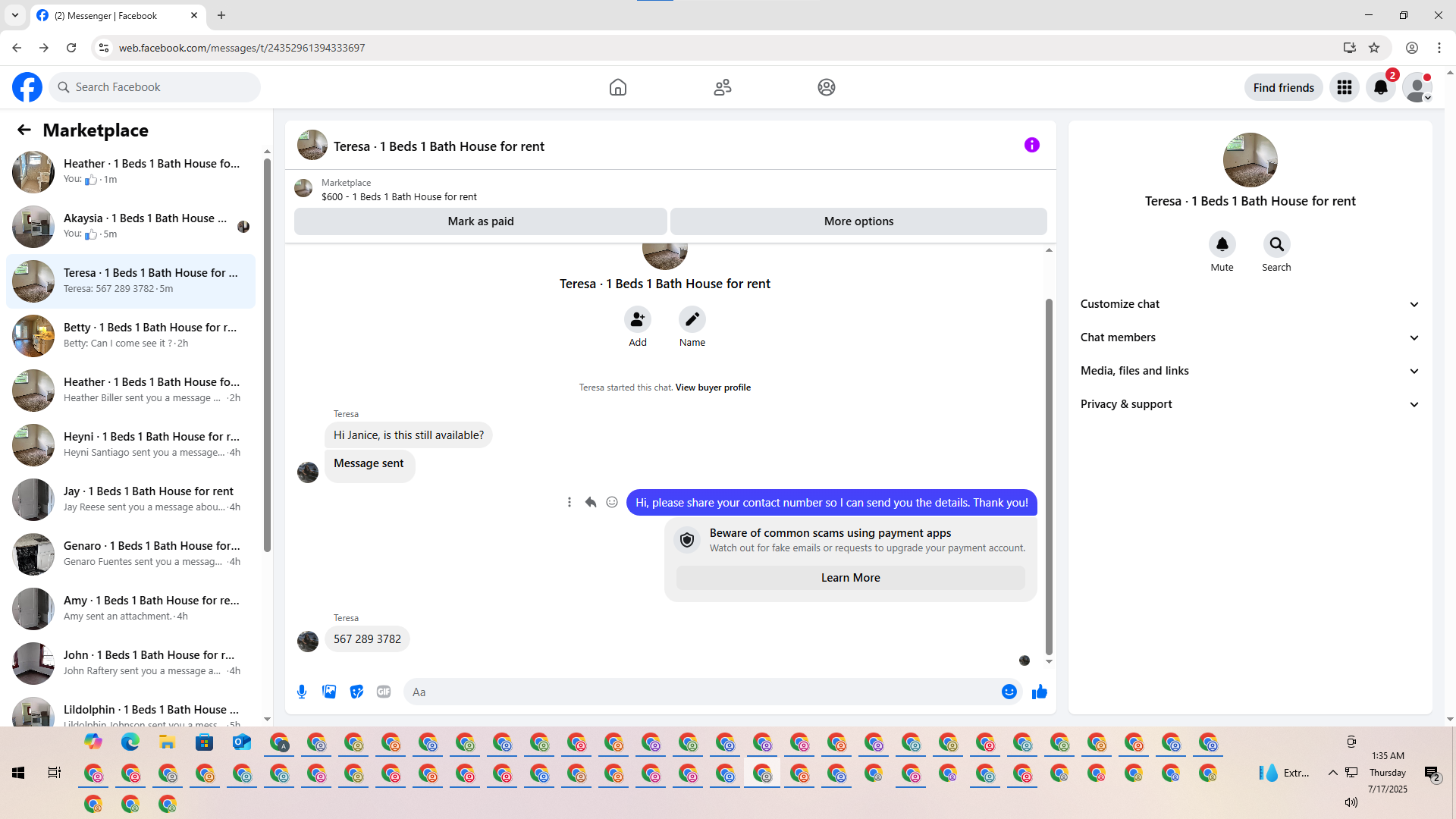Image resolution: width=1456 pixels, height=819 pixels.
Task: Reply to the sent contact-number message
Action: click(591, 502)
